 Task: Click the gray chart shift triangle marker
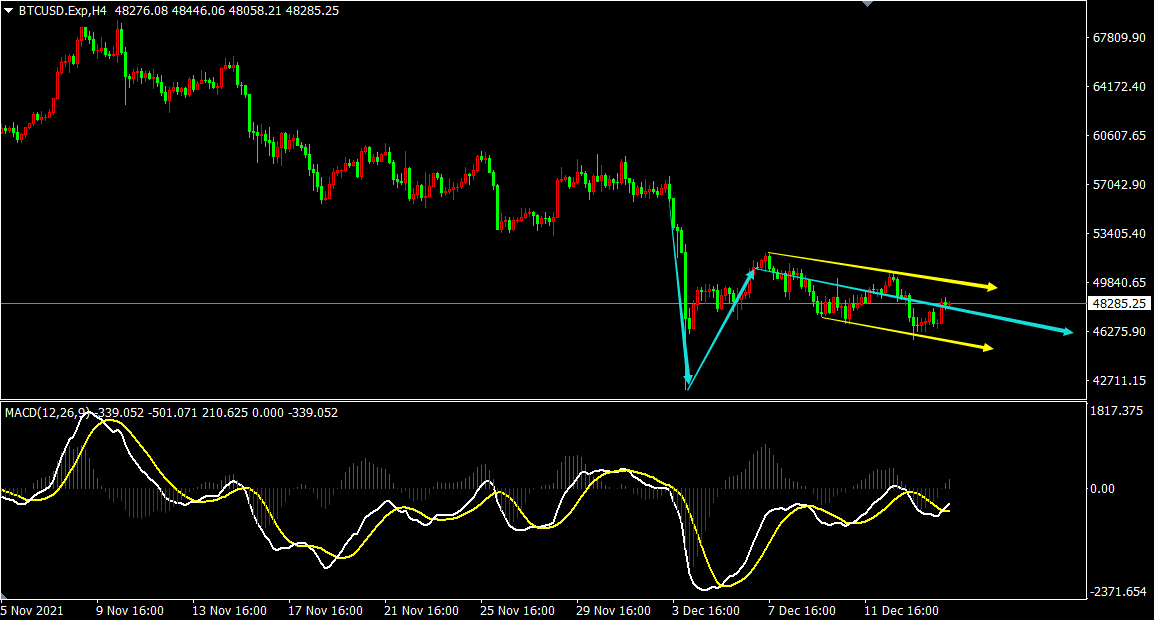(866, 5)
